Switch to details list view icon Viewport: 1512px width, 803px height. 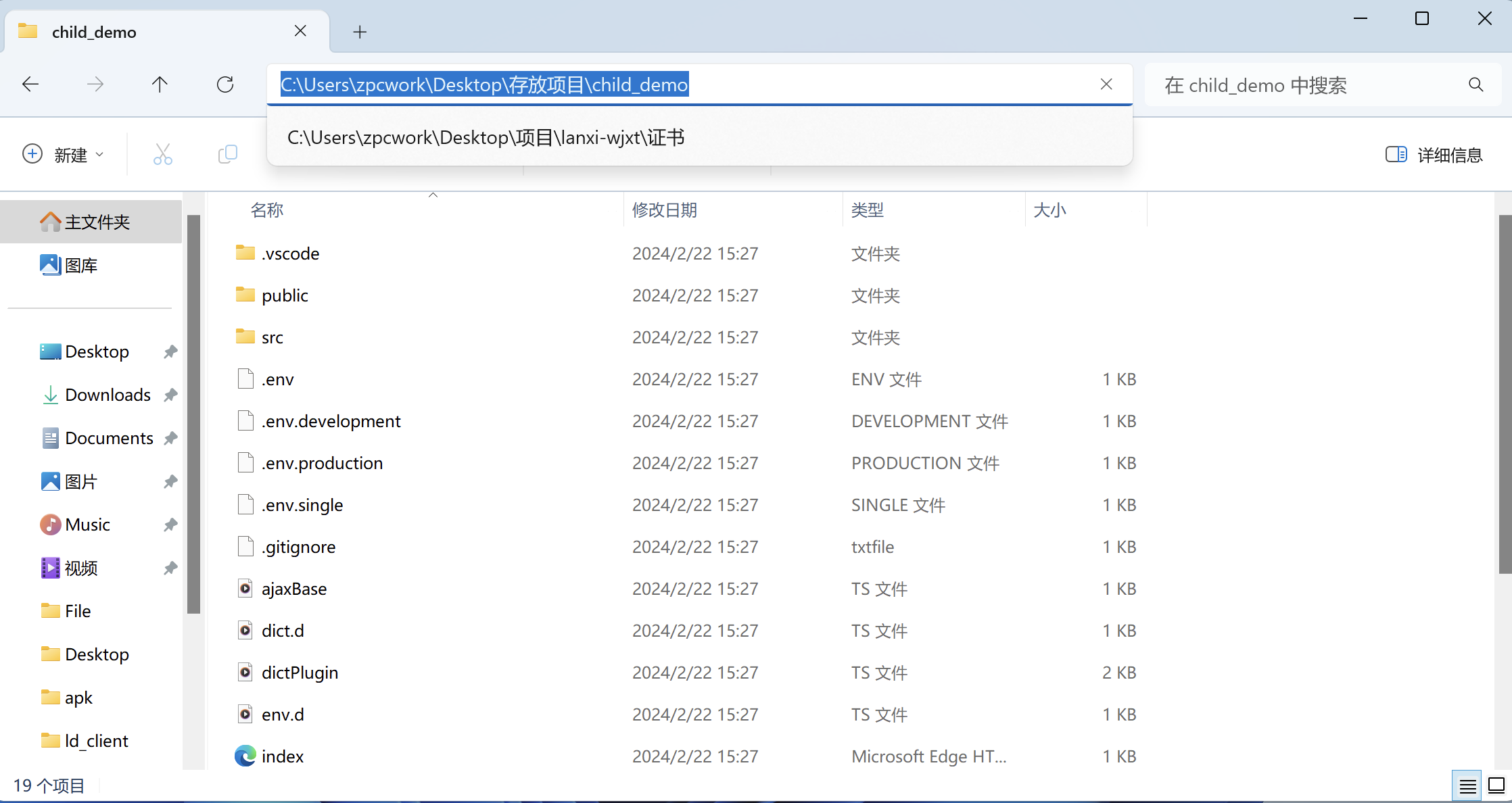[1467, 786]
